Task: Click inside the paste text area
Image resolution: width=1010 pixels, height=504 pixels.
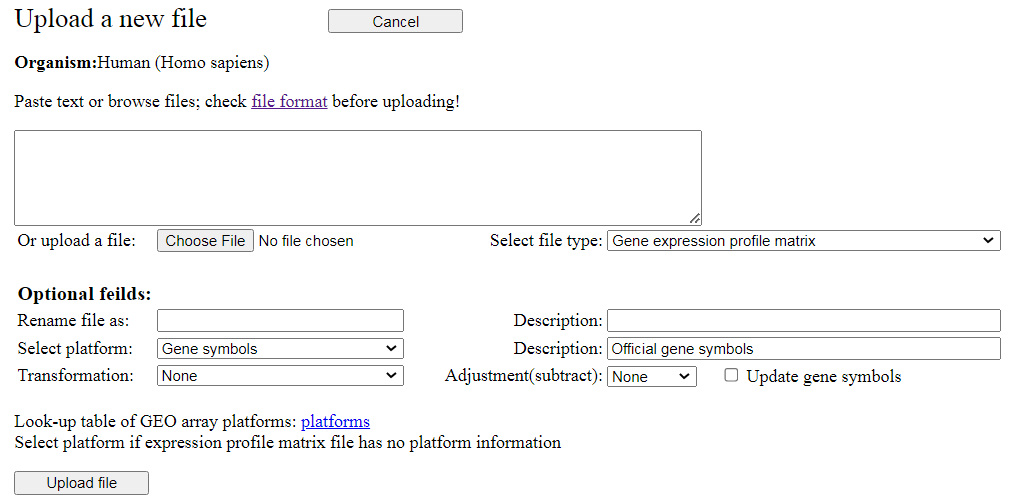Action: coord(357,177)
